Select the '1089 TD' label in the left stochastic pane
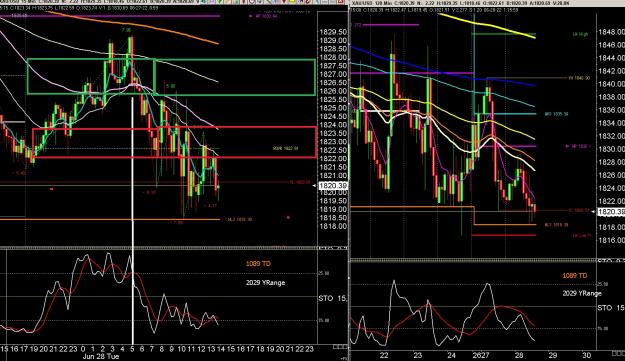Screen dimensions: 625x361 click(258, 263)
